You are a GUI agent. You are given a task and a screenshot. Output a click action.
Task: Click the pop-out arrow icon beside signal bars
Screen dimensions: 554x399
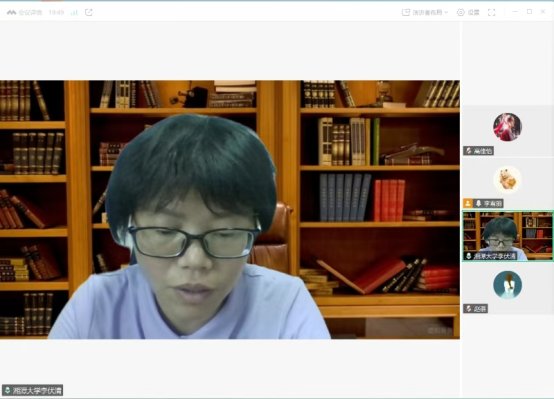89,12
